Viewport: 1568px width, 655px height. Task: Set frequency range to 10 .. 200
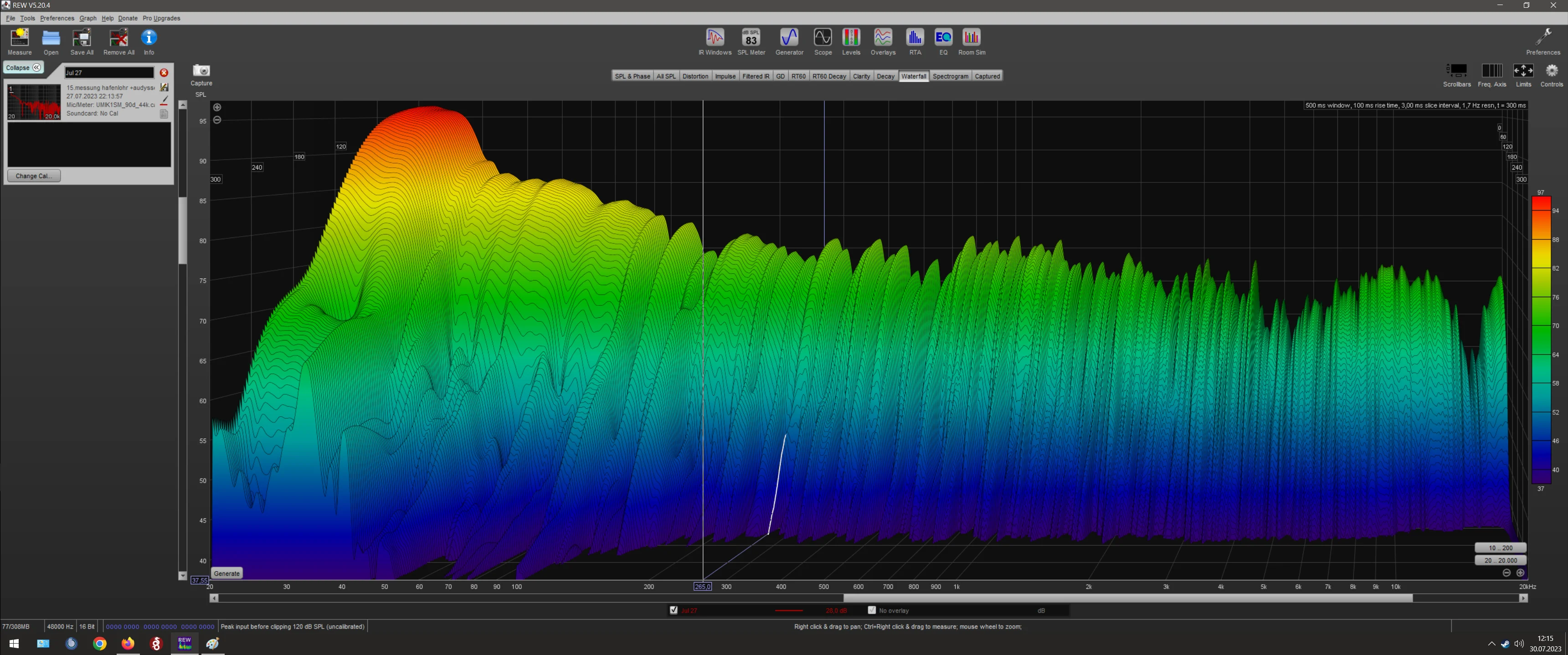tap(1501, 548)
